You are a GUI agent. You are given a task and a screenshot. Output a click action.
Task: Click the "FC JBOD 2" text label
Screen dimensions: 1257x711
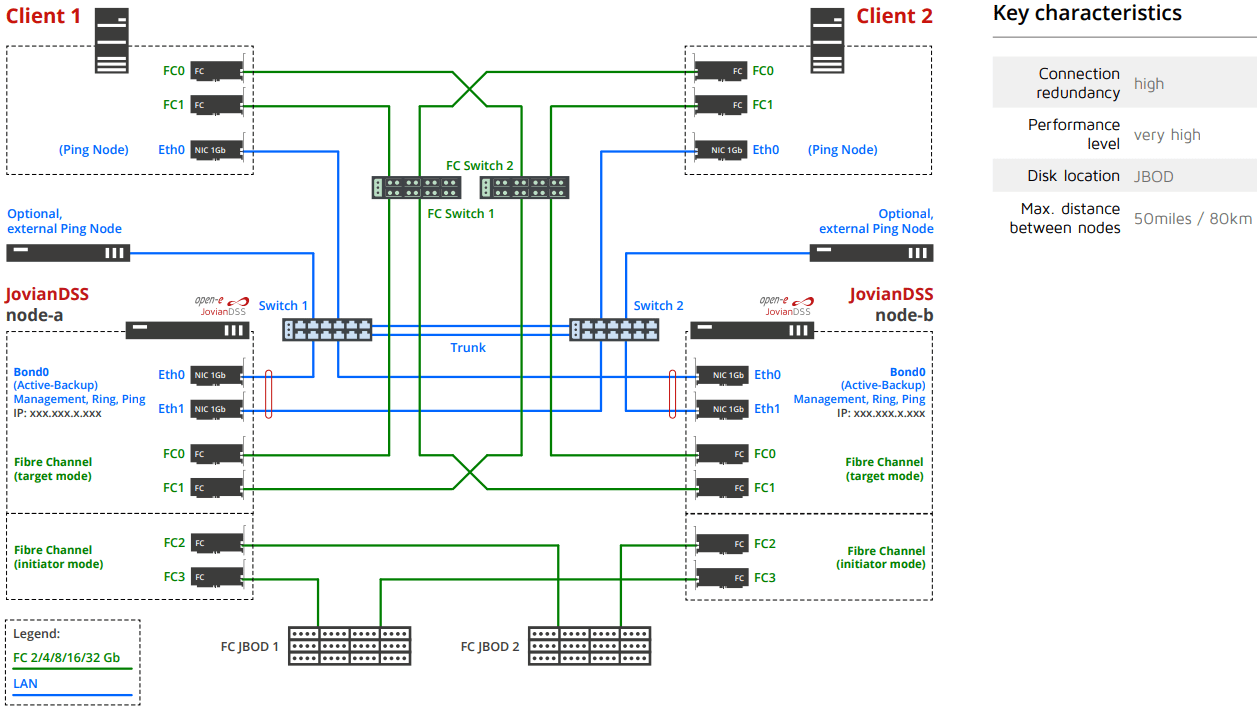point(490,647)
